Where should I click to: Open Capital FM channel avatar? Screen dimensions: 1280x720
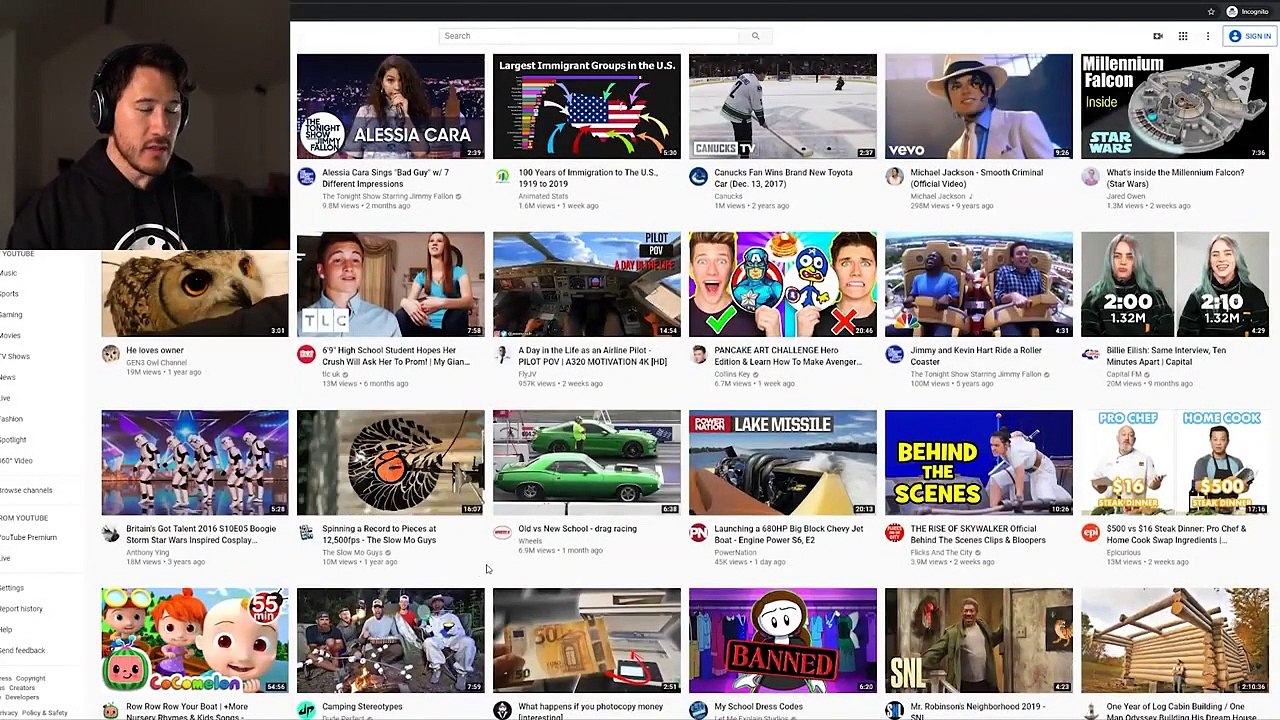click(x=1090, y=355)
